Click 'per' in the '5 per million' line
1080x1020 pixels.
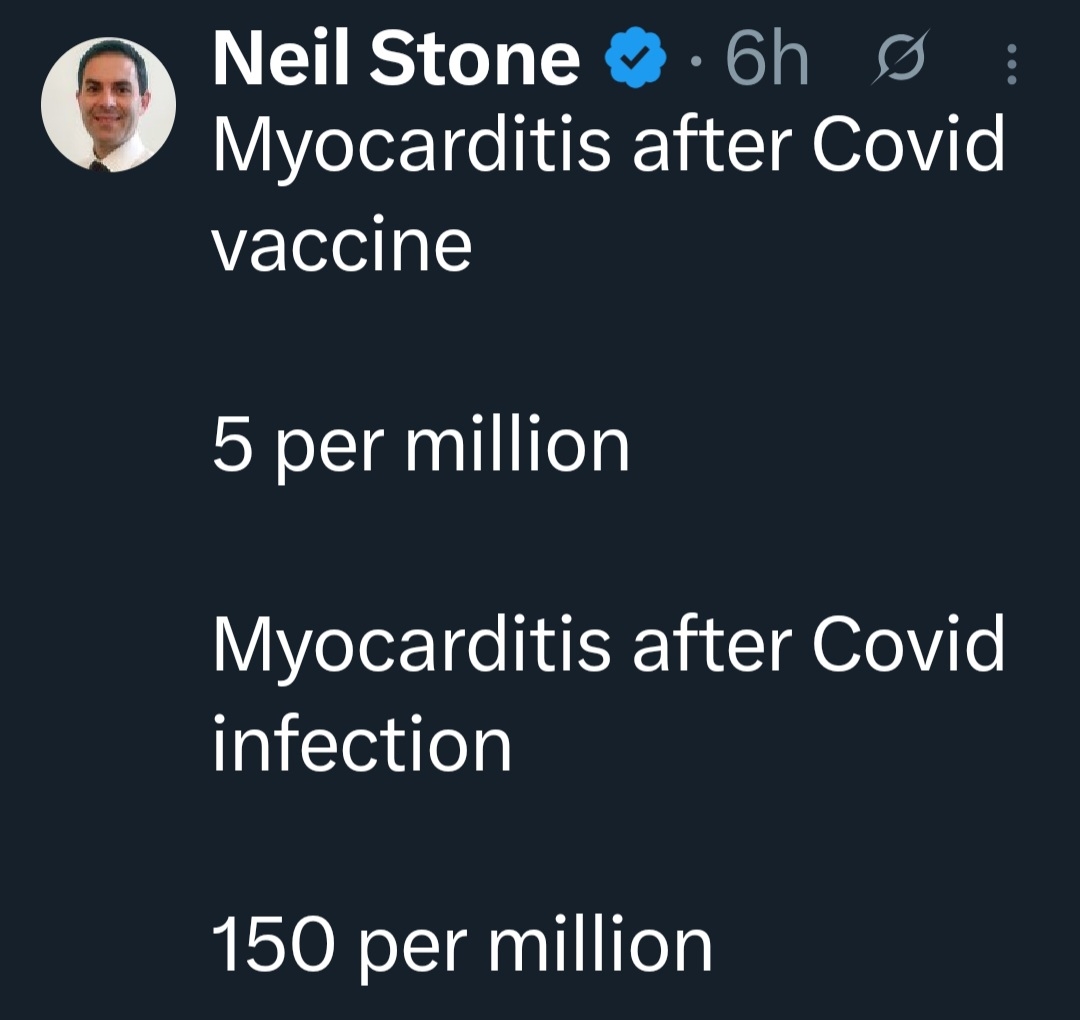coord(327,450)
